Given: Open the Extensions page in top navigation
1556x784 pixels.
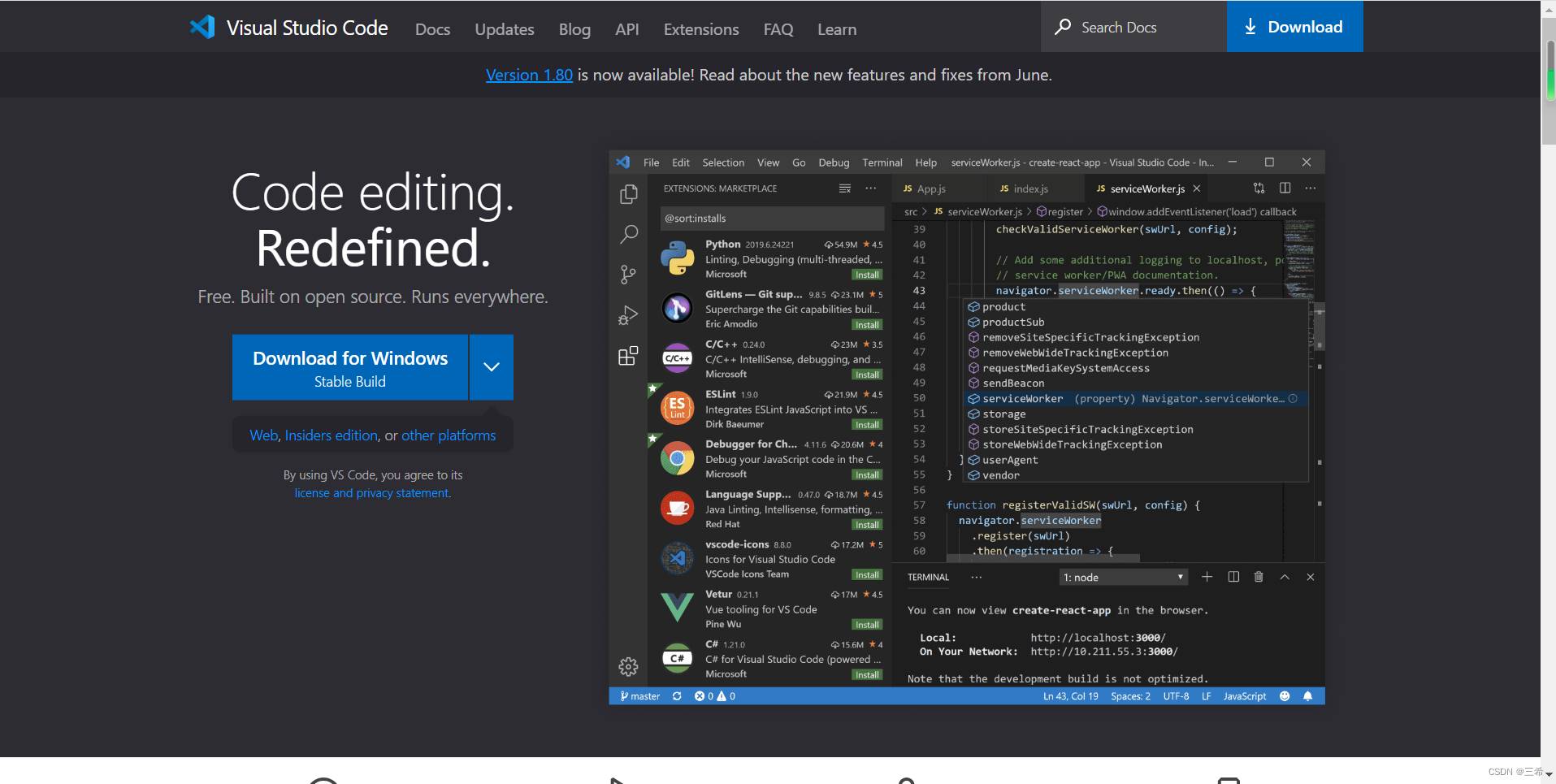Looking at the screenshot, I should (700, 29).
